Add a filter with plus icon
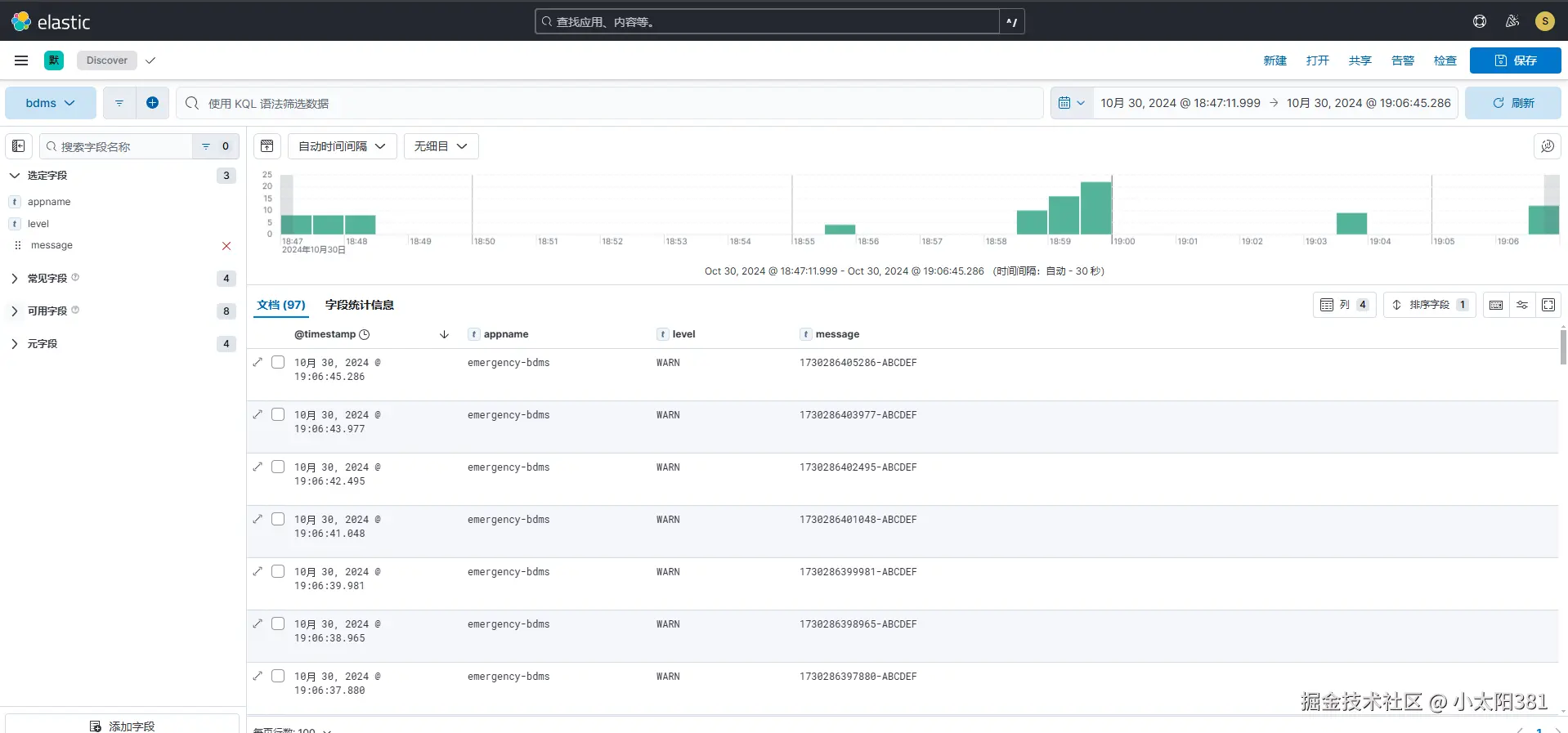This screenshot has height=733, width=1568. click(152, 103)
